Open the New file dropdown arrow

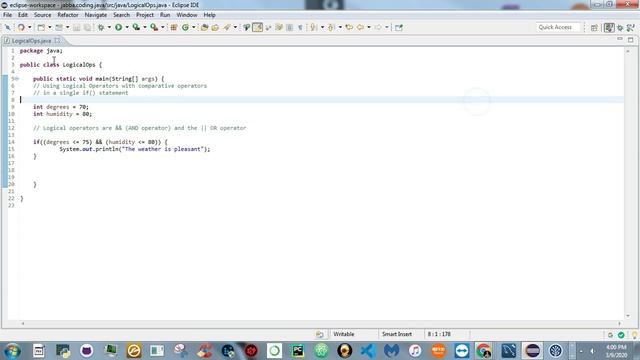(x=50, y=27)
